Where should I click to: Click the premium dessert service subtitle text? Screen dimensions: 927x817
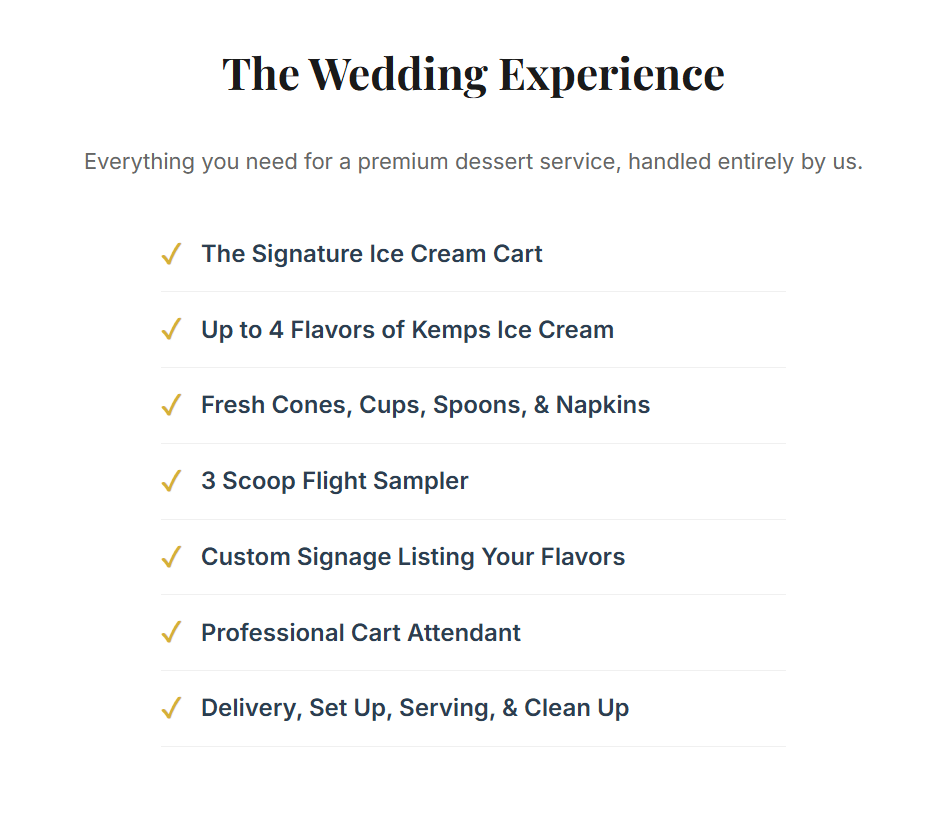[473, 162]
